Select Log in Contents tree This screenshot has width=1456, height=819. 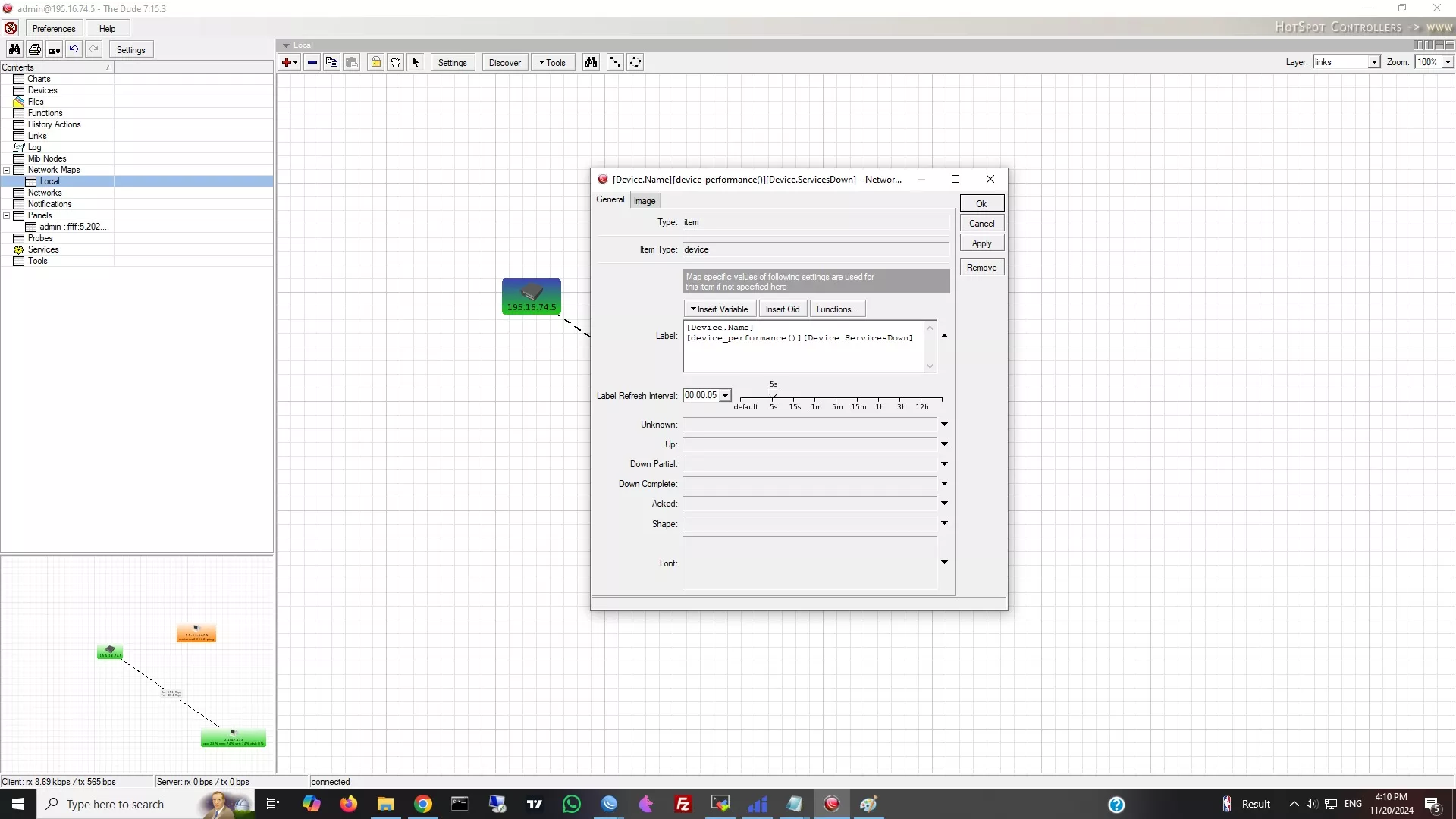34,147
